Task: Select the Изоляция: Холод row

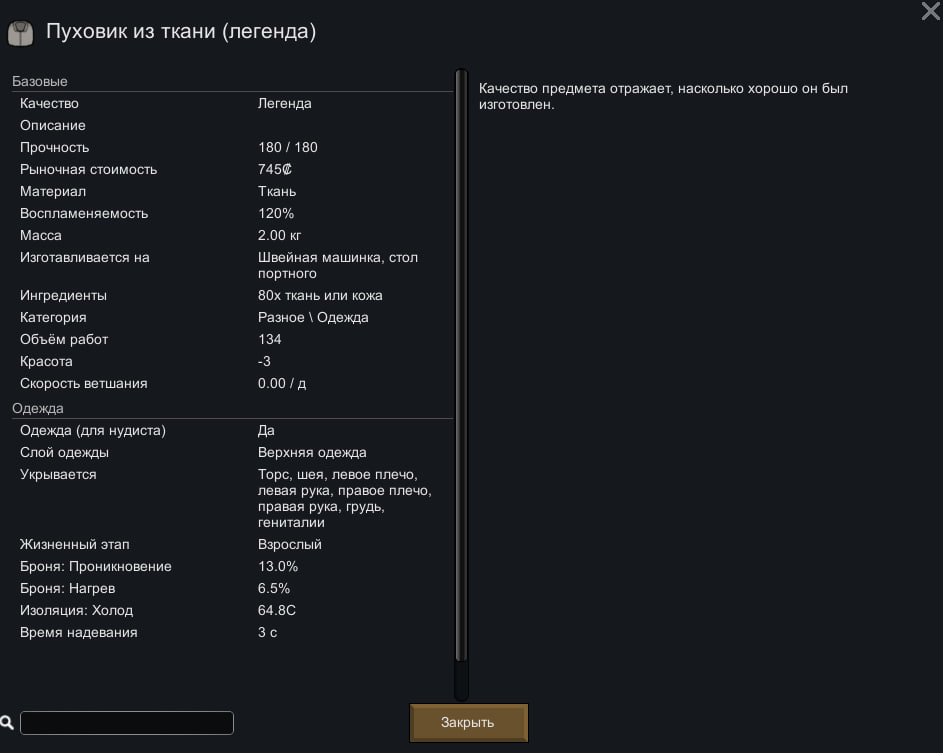Action: click(x=233, y=610)
